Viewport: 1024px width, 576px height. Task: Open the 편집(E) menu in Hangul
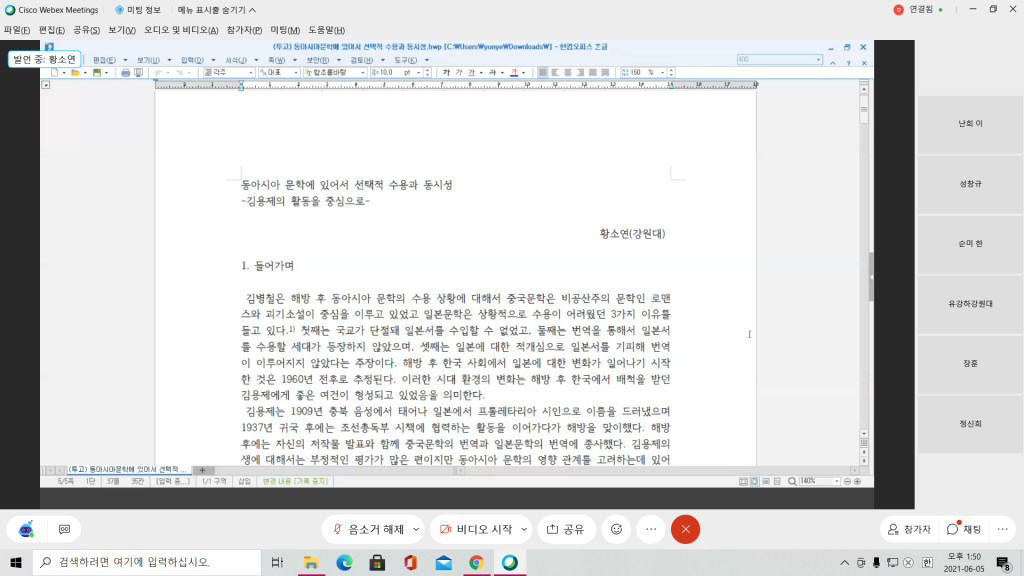104,60
